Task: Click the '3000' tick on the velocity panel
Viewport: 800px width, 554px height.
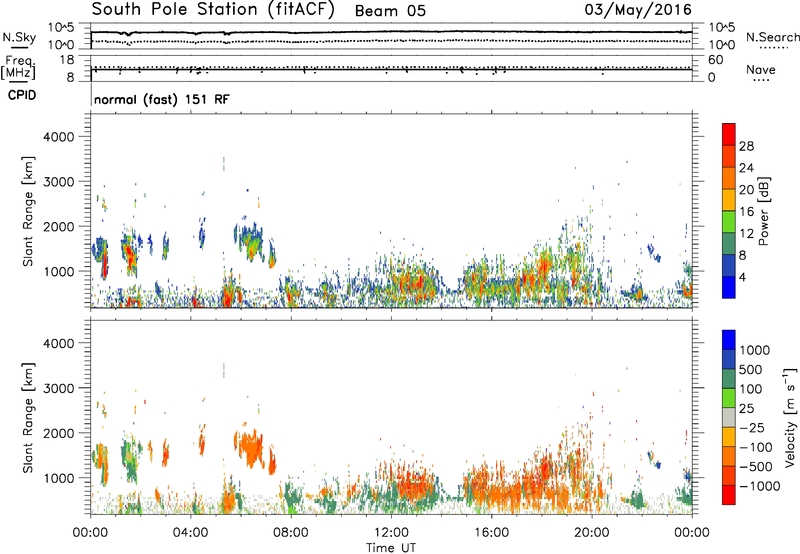Action: 59,388
